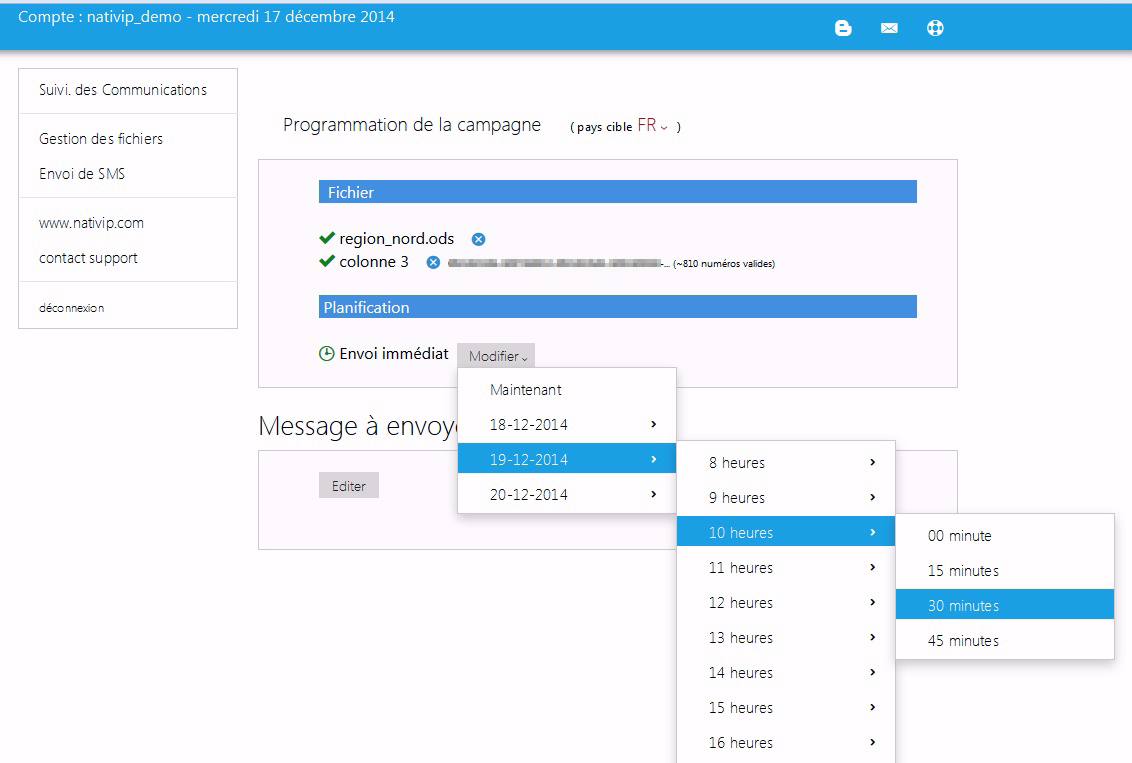Image resolution: width=1132 pixels, height=763 pixels.
Task: Open the Modifier dropdown button
Action: pyautogui.click(x=496, y=356)
